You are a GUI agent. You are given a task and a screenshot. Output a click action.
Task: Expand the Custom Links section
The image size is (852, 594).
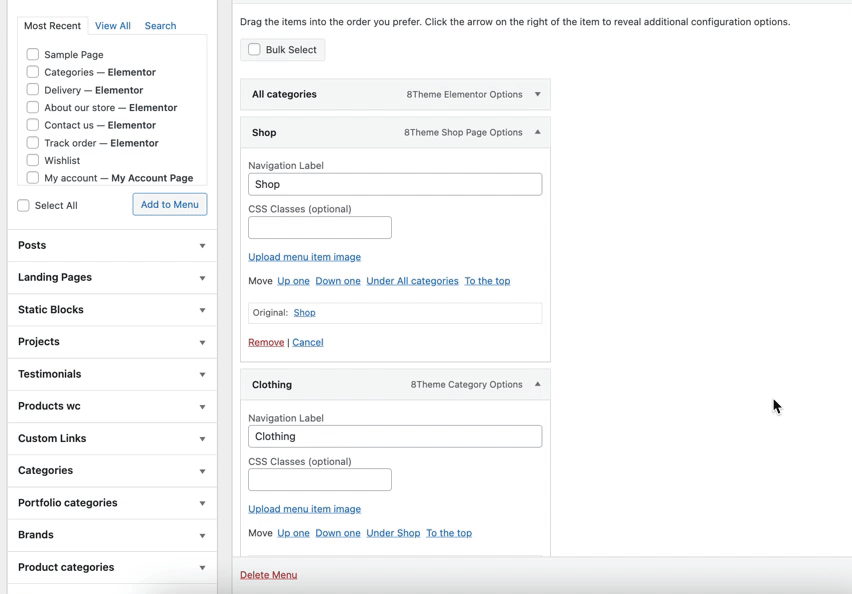coord(202,439)
